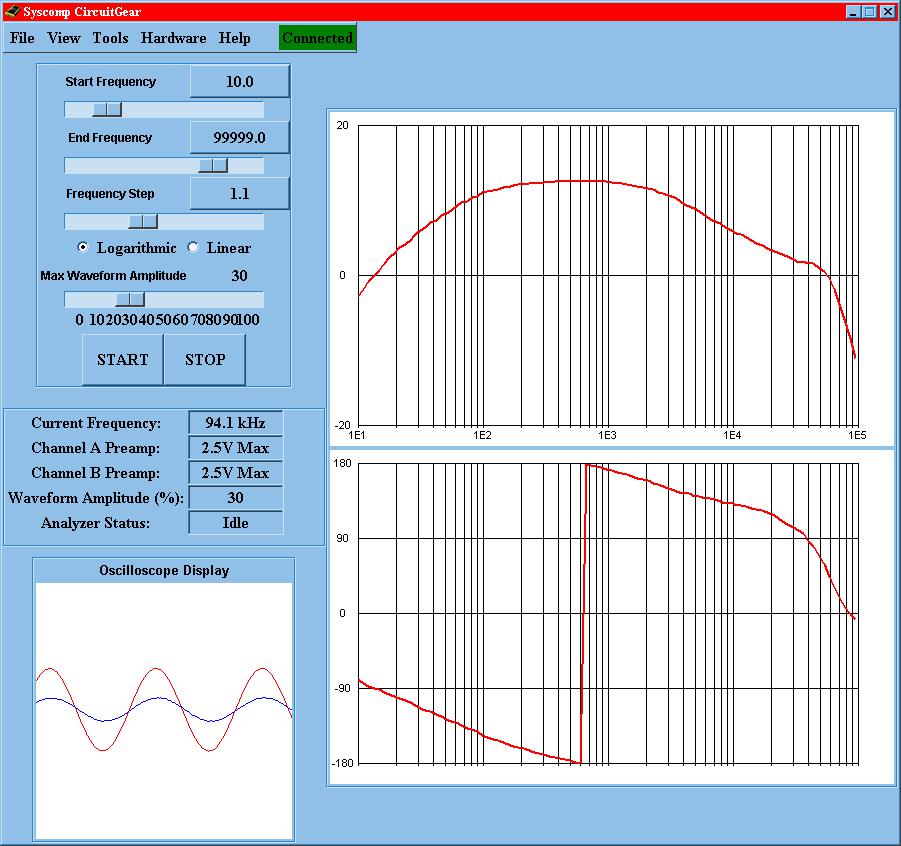Open the Hardware menu
This screenshot has height=846, width=901.
click(x=173, y=38)
